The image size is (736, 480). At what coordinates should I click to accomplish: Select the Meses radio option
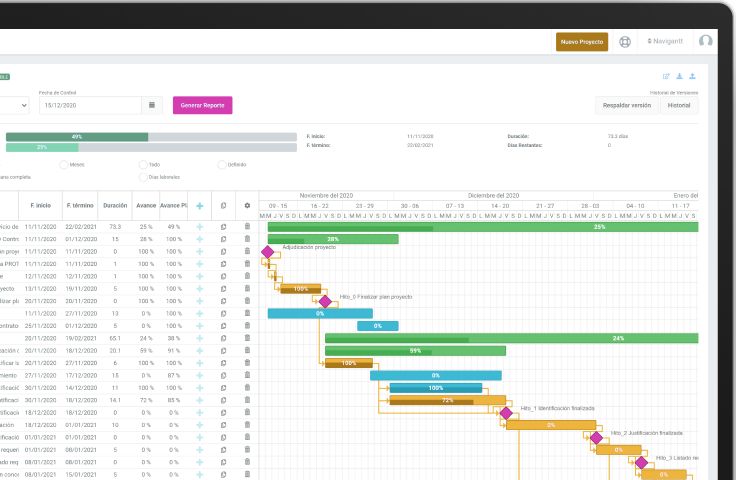point(65,164)
